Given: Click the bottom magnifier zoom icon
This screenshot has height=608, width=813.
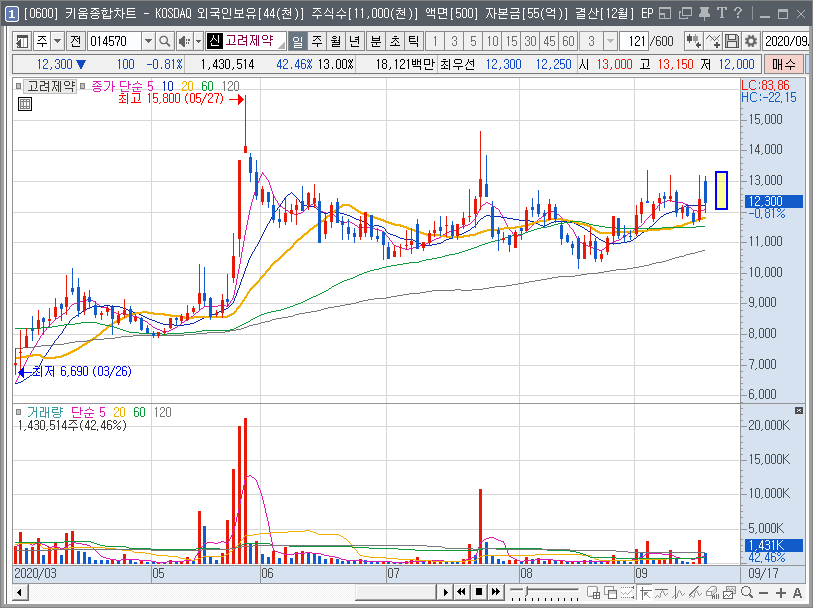Looking at the screenshot, I should click(747, 592).
